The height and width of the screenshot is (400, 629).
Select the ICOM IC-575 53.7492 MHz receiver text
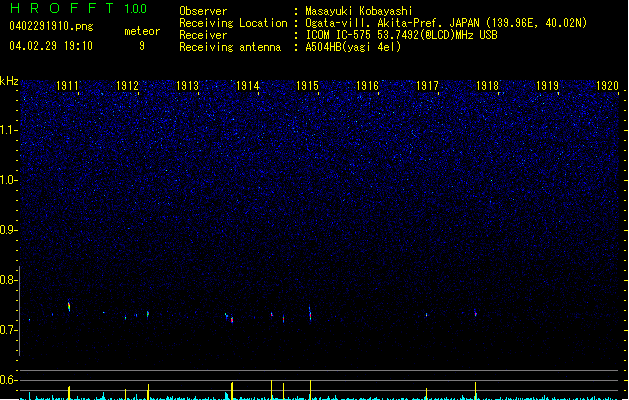pos(401,35)
